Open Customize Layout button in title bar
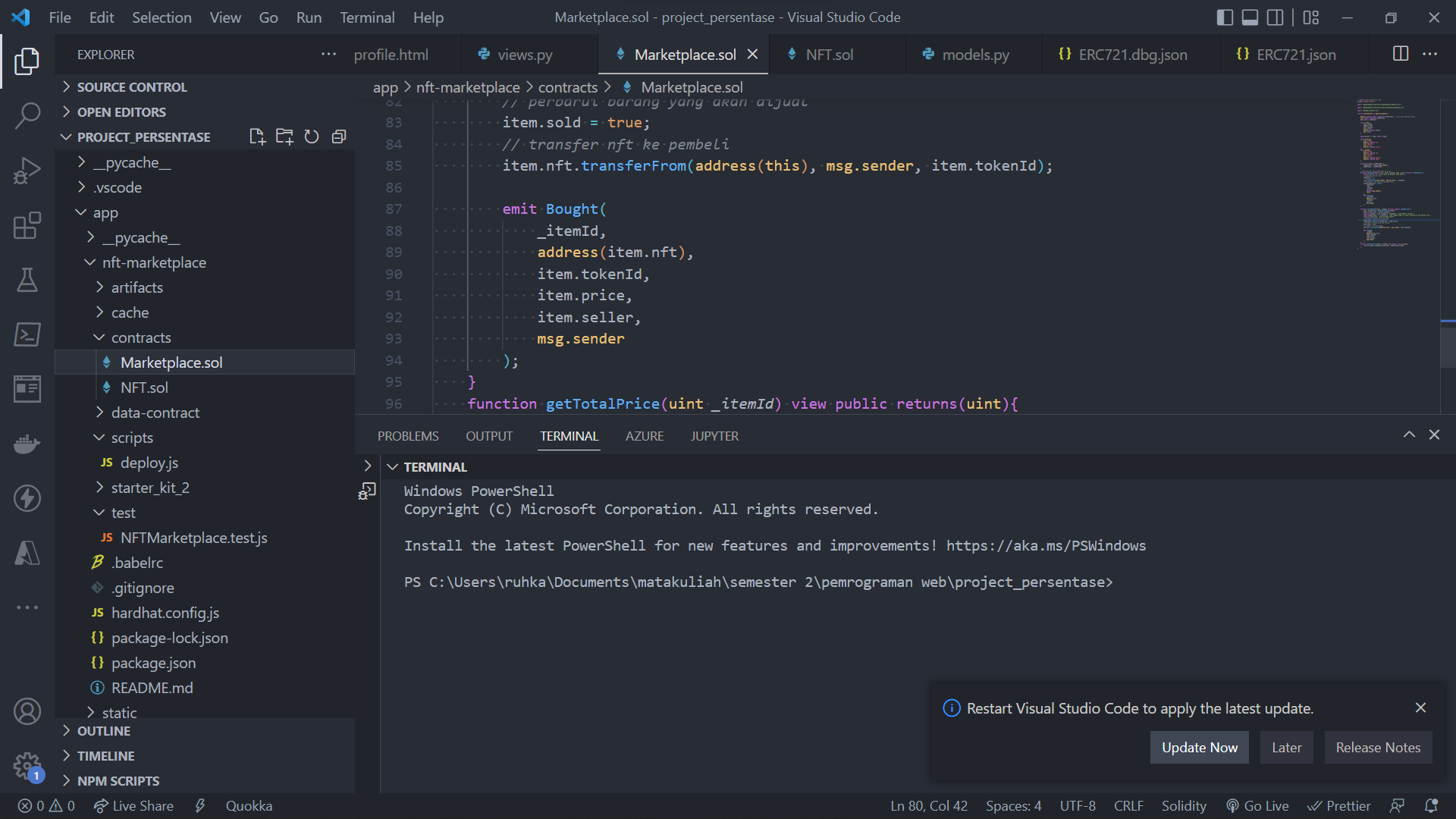Image resolution: width=1456 pixels, height=819 pixels. tap(1311, 17)
